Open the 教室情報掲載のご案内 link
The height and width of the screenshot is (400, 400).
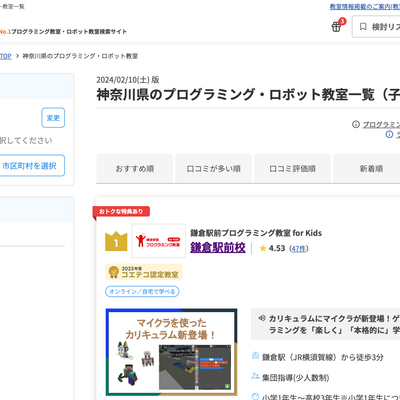[365, 6]
